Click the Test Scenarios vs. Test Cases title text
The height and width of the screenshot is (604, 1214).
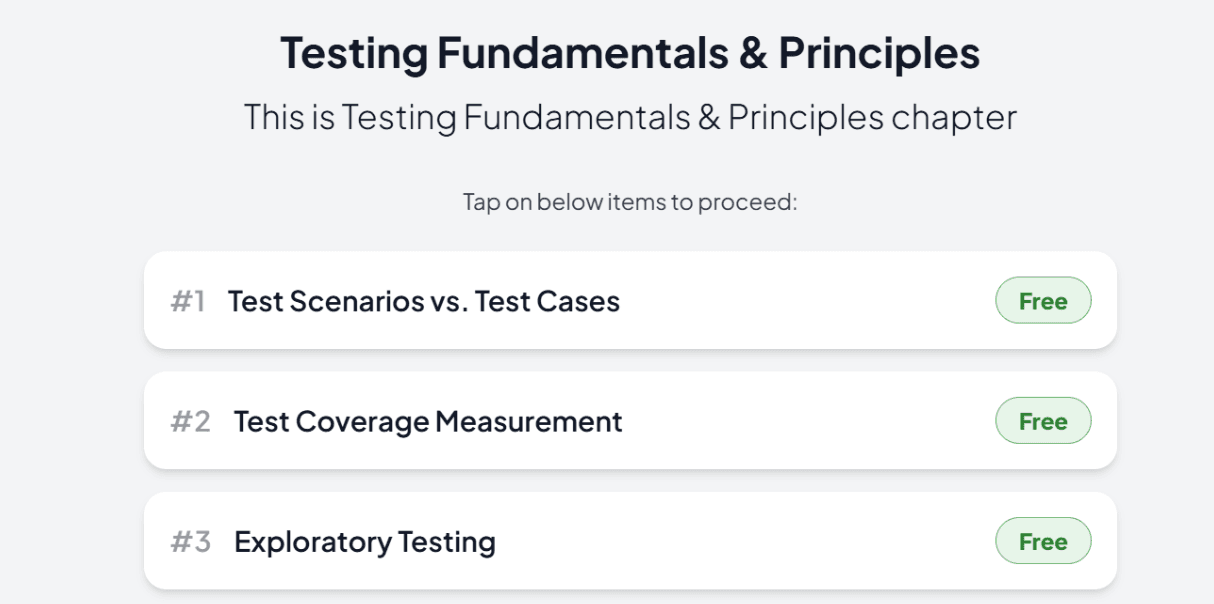[x=421, y=300]
